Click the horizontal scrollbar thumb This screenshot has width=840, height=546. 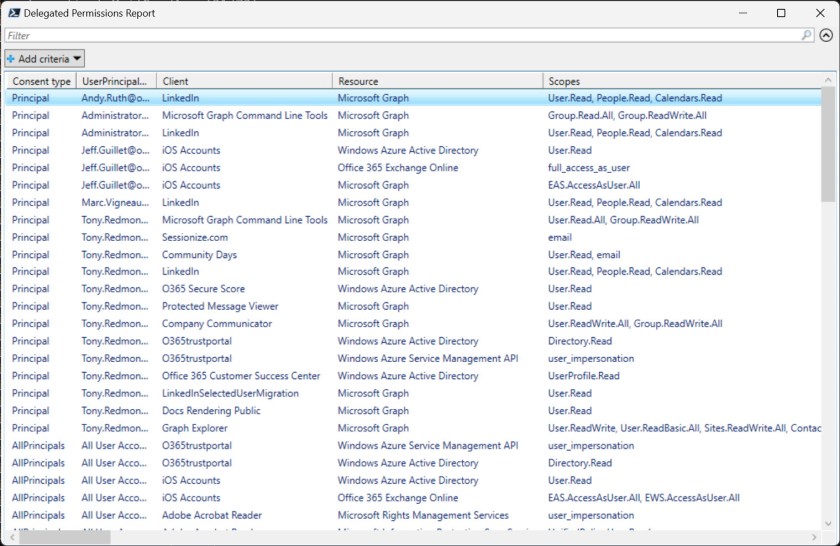pos(65,536)
